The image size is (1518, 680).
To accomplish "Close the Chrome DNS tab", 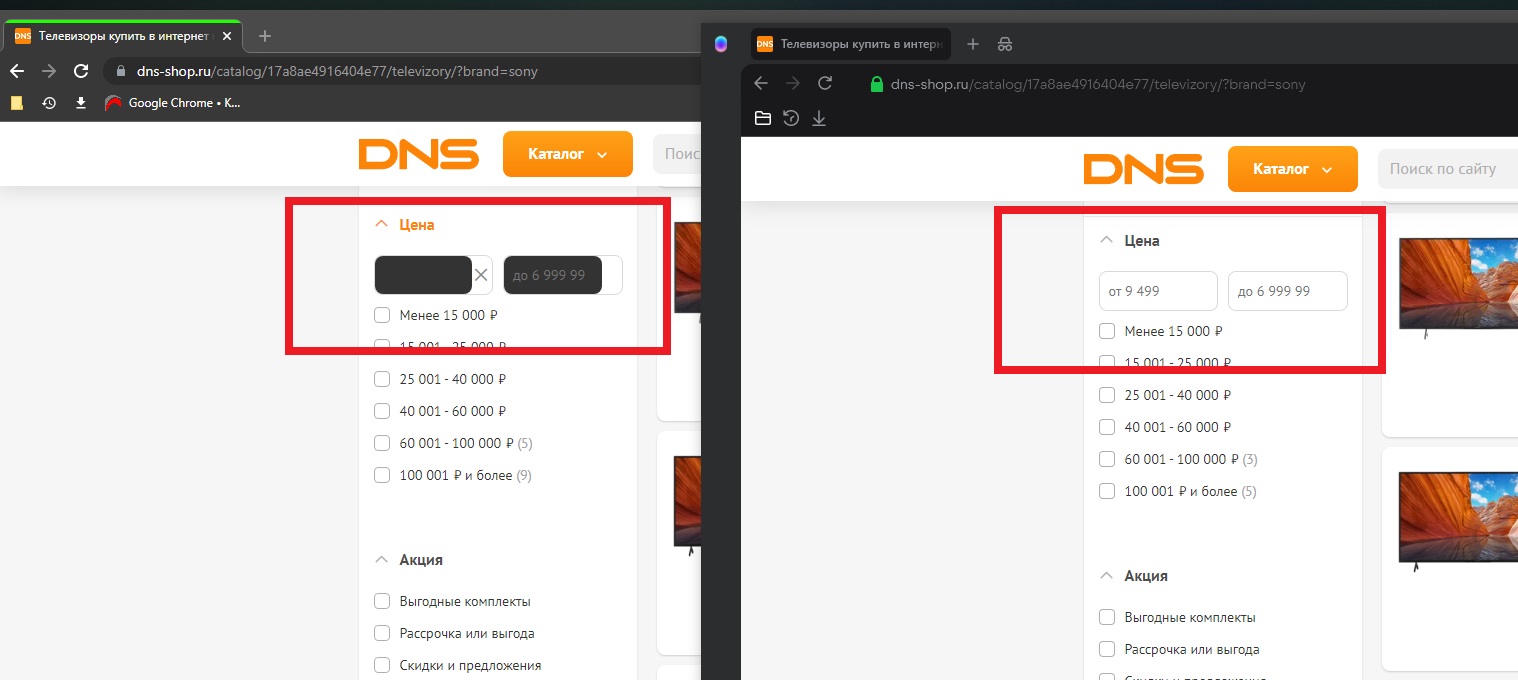I will [226, 36].
